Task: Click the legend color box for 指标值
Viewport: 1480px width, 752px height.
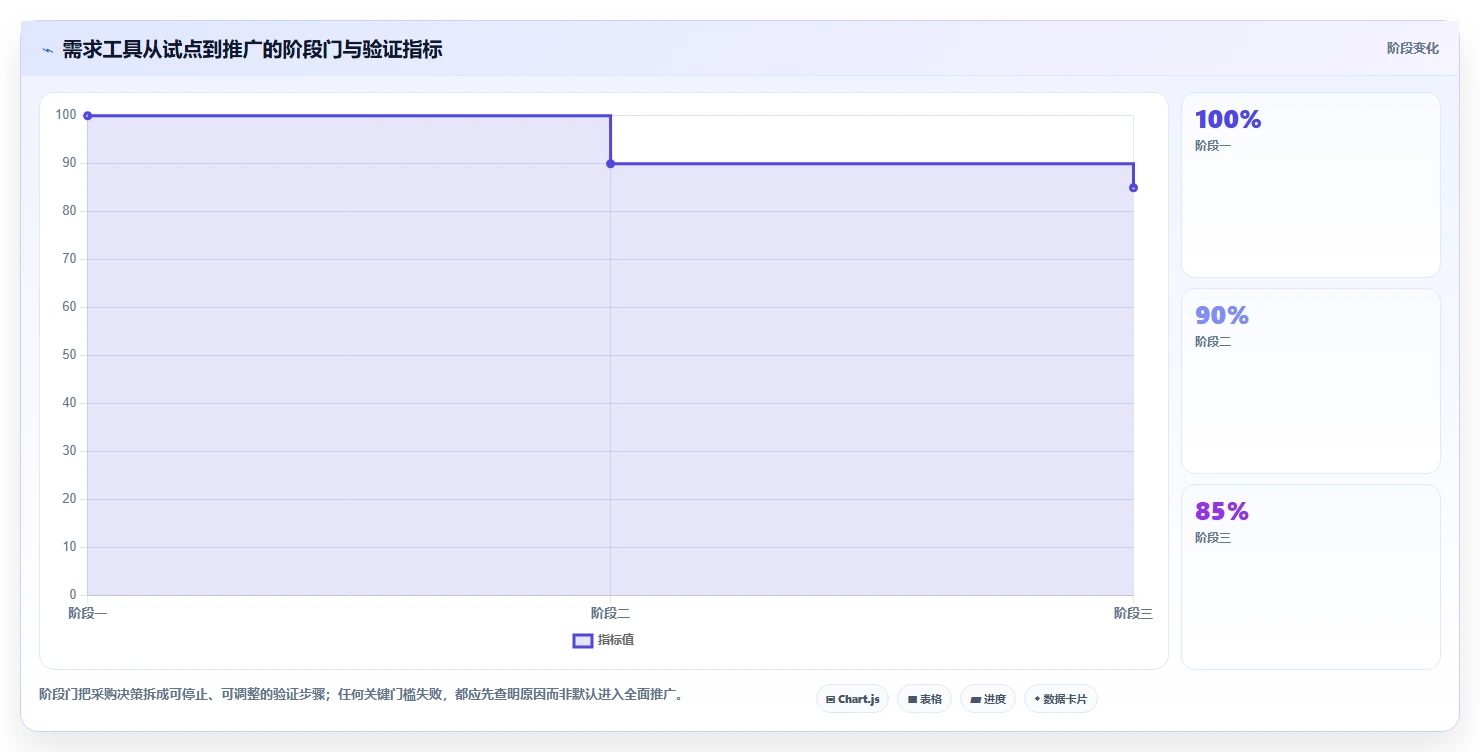Action: tap(583, 640)
